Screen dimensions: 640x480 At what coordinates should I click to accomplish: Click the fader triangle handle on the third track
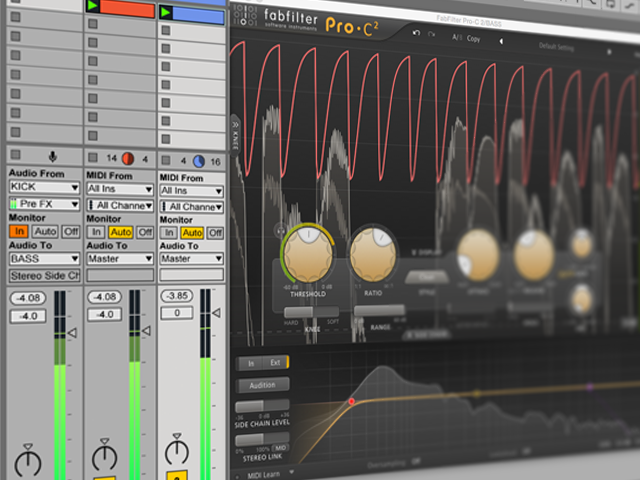tap(217, 313)
